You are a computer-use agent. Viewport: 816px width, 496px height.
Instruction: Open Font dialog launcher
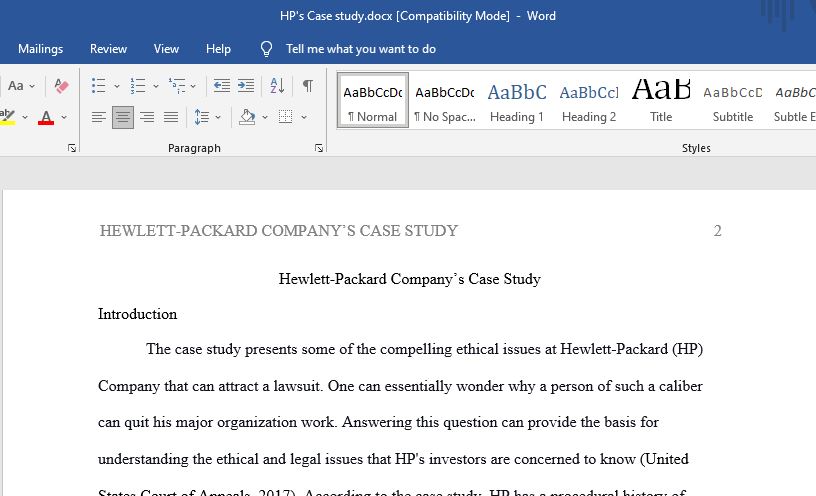coord(72,148)
